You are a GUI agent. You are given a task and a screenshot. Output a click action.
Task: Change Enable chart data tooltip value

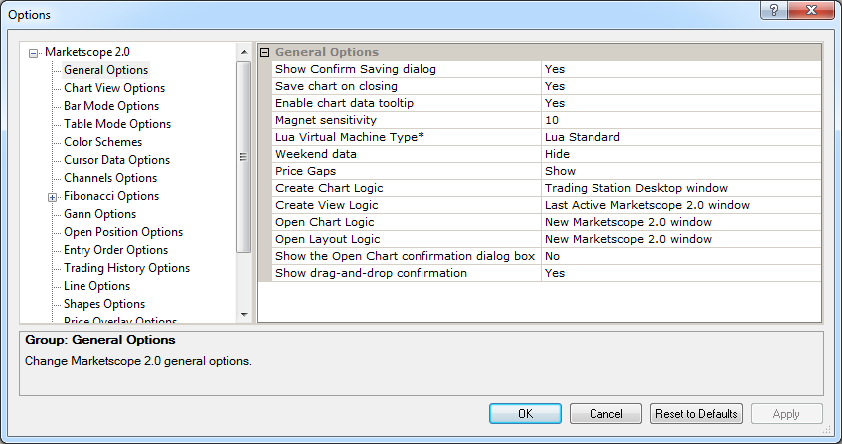pos(680,103)
